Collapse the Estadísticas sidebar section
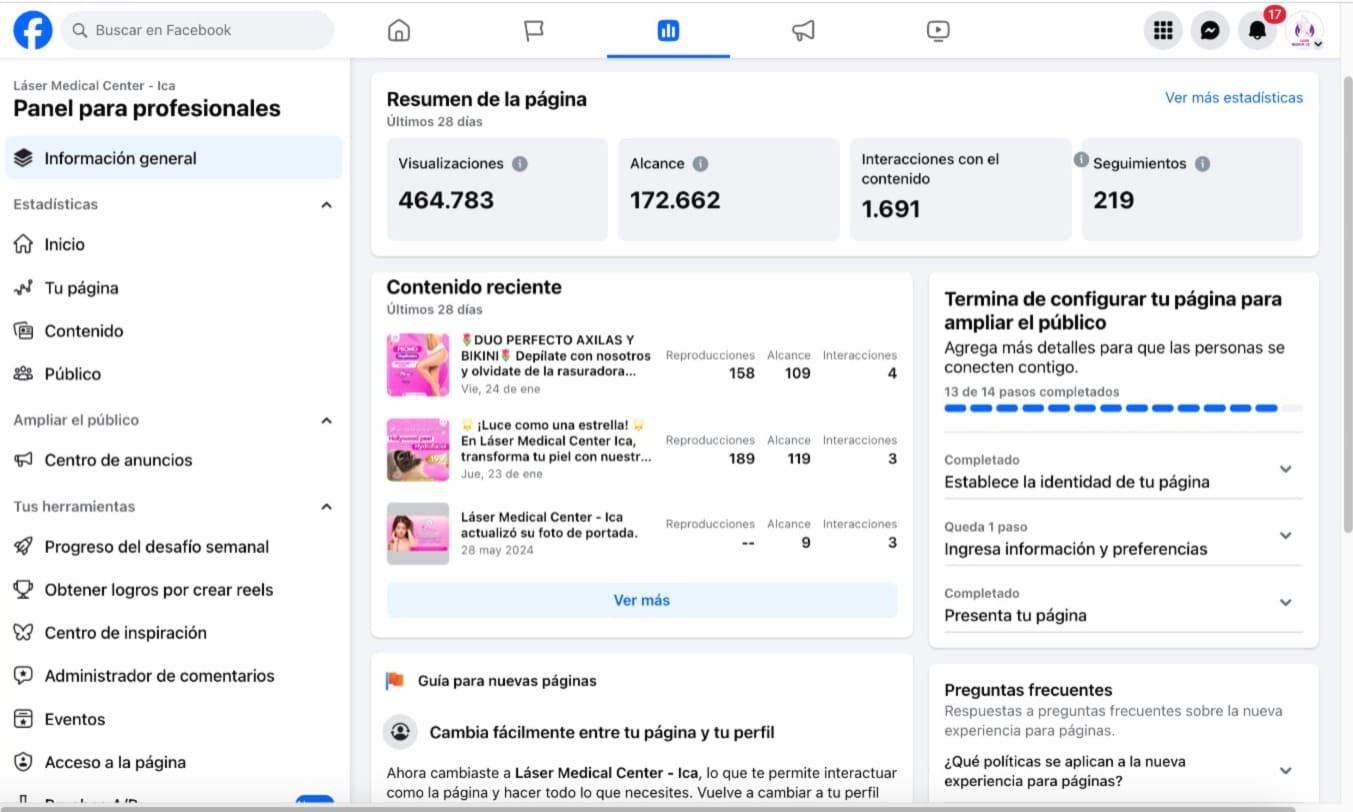Screen dimensions: 1353x812 326,205
